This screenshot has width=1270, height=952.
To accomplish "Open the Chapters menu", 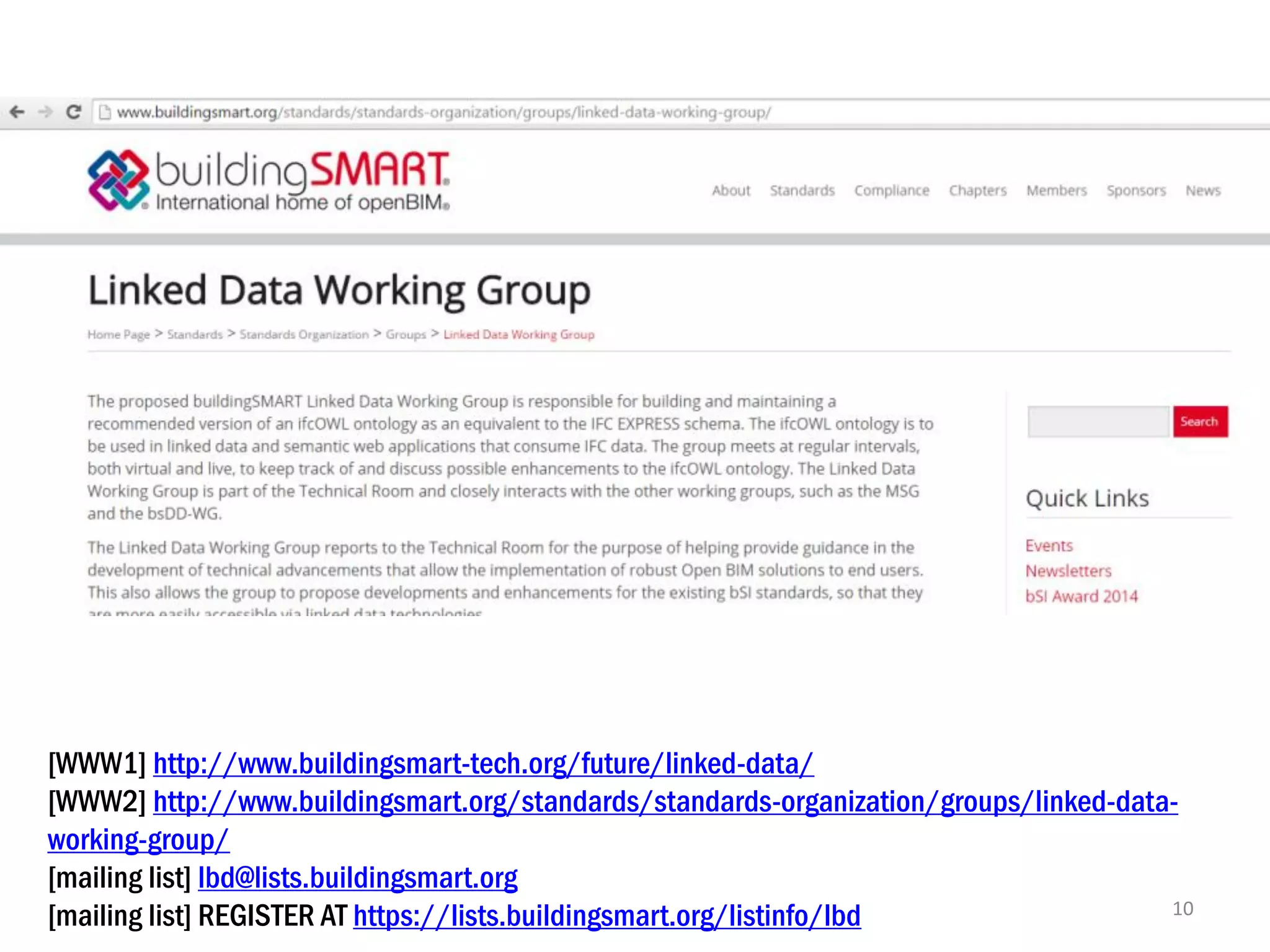I will pyautogui.click(x=977, y=190).
